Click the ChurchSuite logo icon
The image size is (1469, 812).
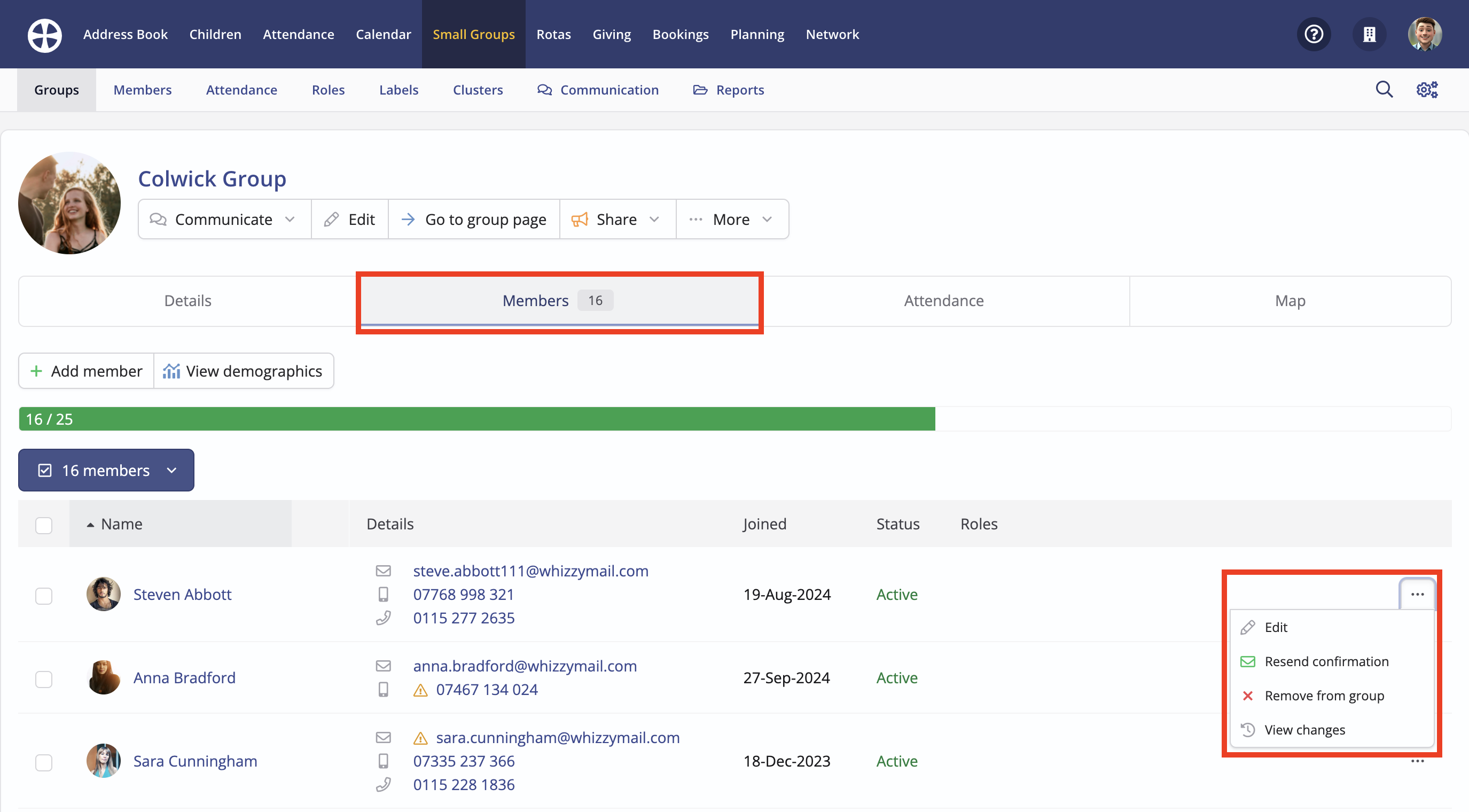click(x=45, y=34)
